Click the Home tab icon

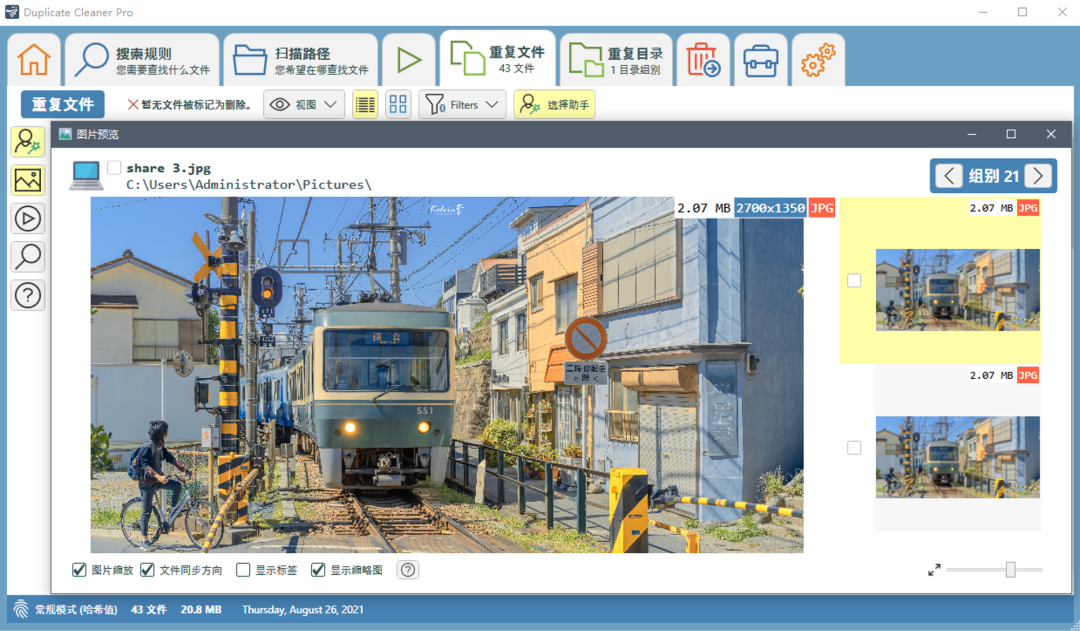pos(33,59)
